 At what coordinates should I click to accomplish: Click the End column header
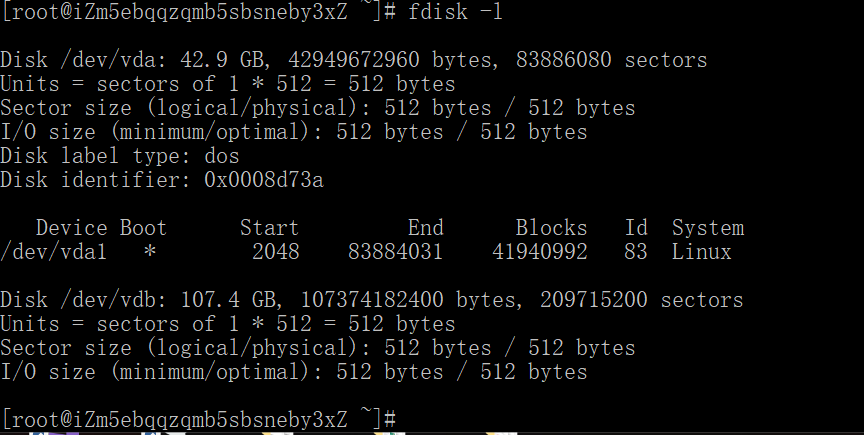pos(425,228)
